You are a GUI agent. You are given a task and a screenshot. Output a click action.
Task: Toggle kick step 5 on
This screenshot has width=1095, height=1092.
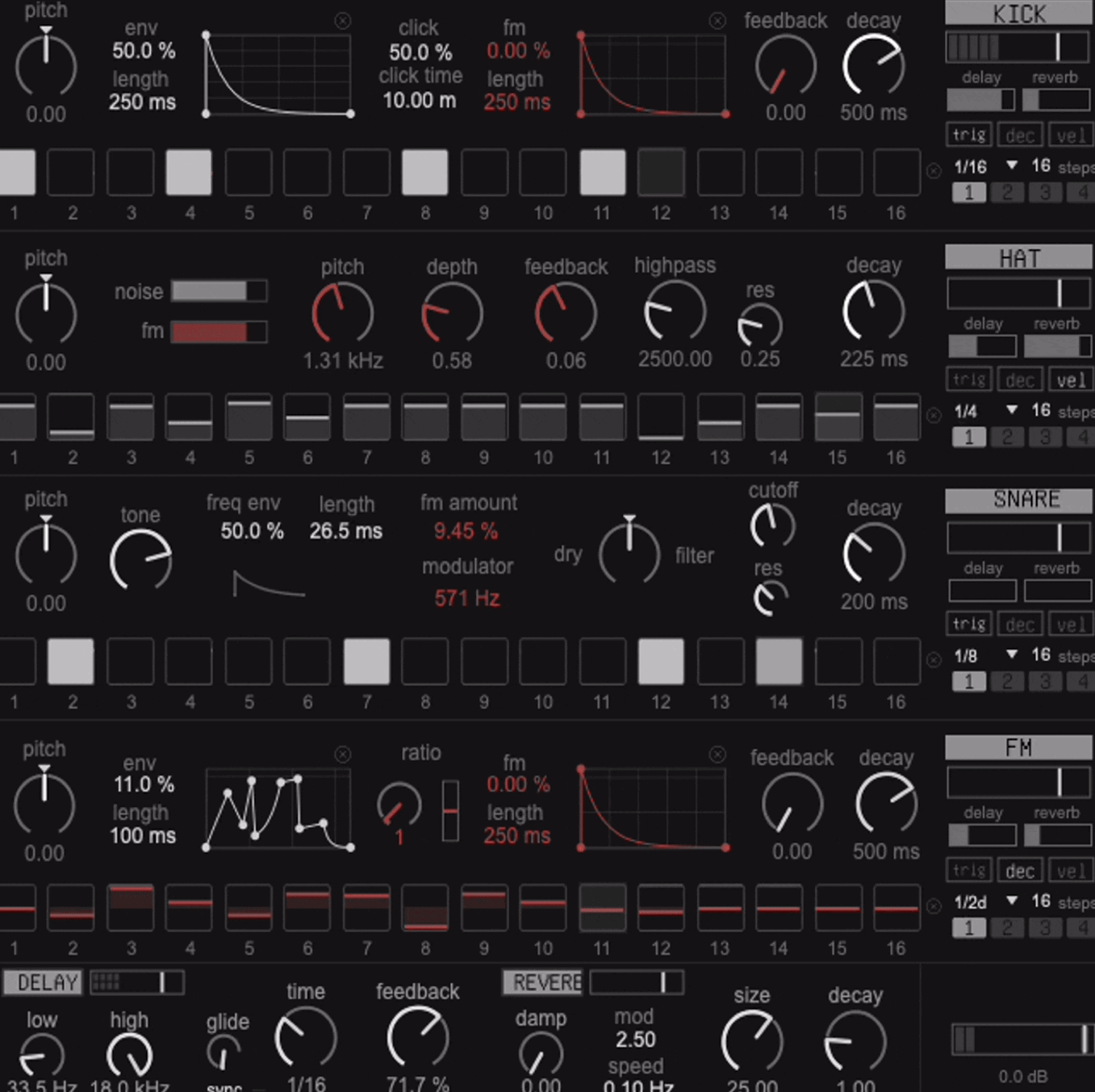[249, 172]
